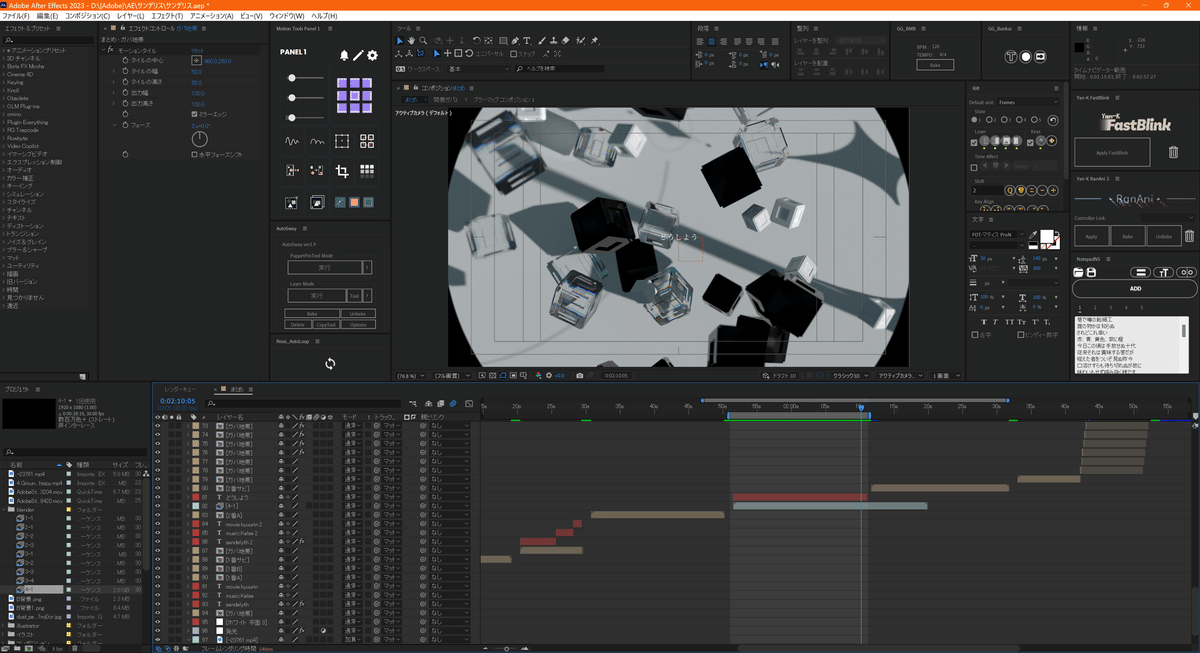Click the character fill color white swatch
The image size is (1200, 653).
tap(1047, 236)
